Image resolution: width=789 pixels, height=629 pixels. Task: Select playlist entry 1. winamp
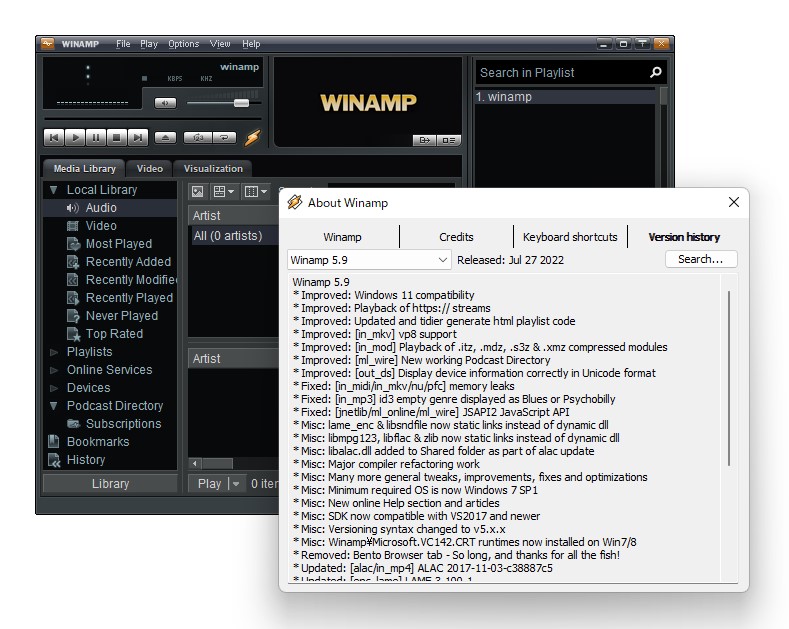tap(565, 97)
